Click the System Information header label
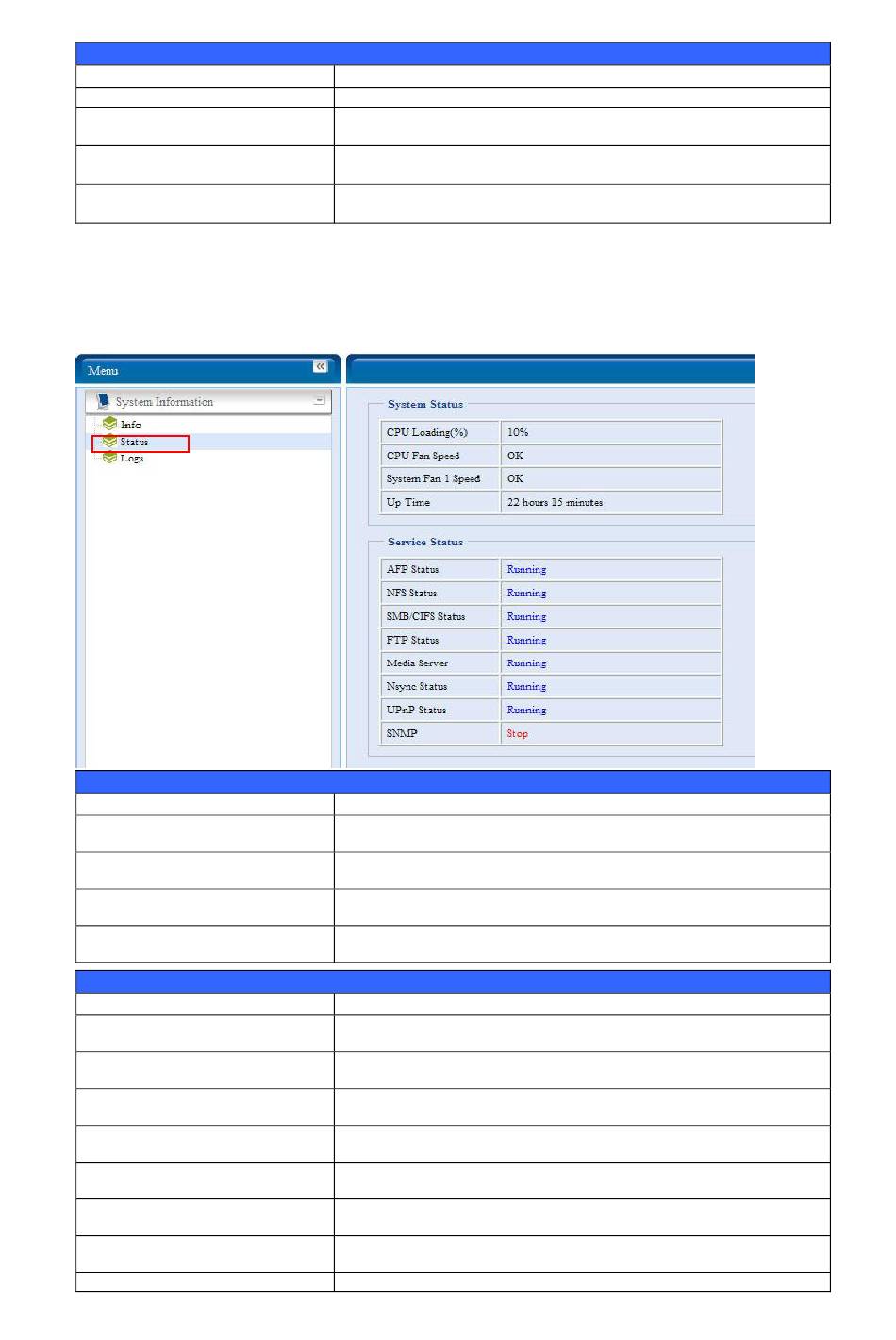This screenshot has height=1340, width=896. (x=164, y=402)
